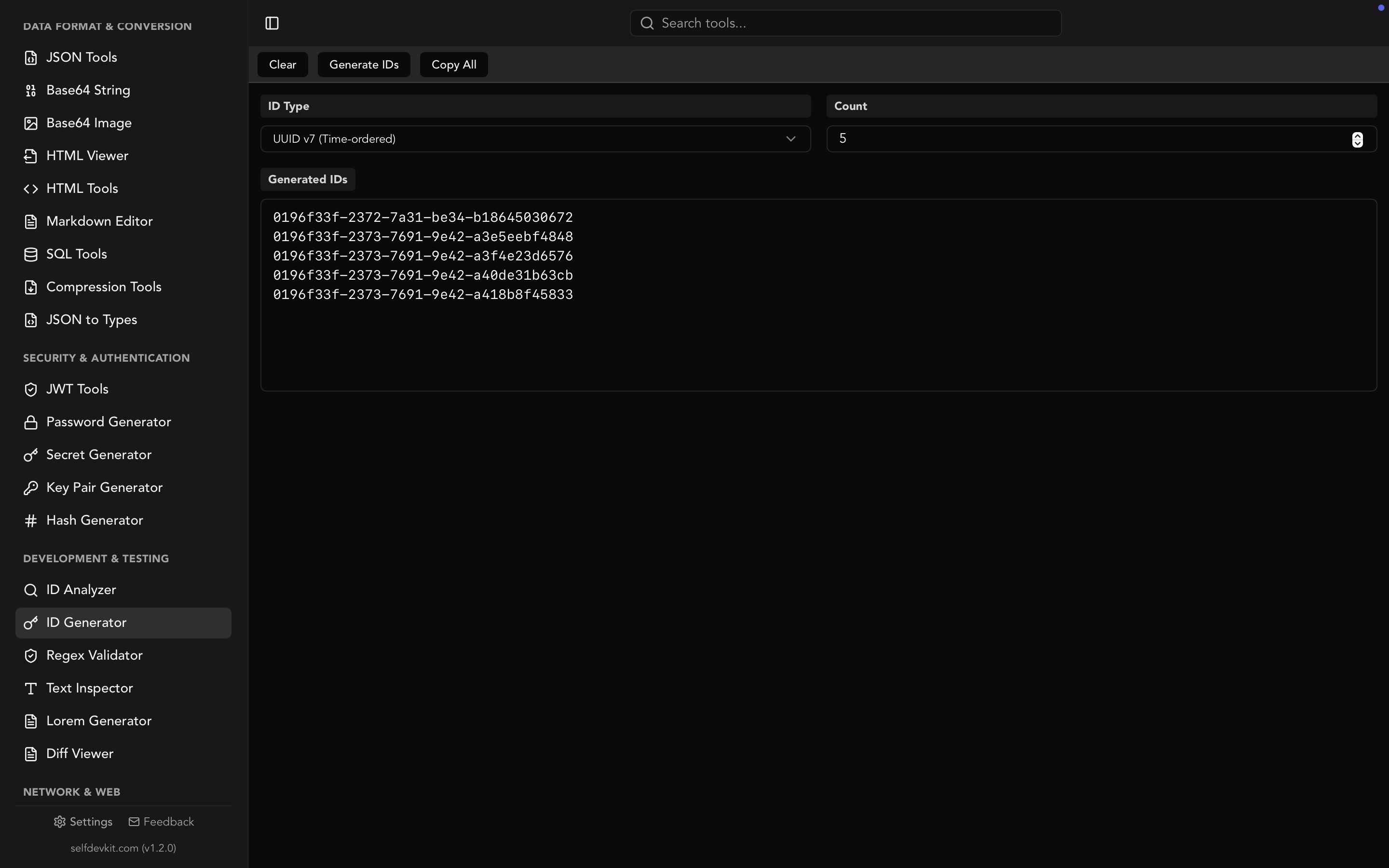Image resolution: width=1389 pixels, height=868 pixels.
Task: Toggle the Key Pair Generator tool
Action: 105,488
